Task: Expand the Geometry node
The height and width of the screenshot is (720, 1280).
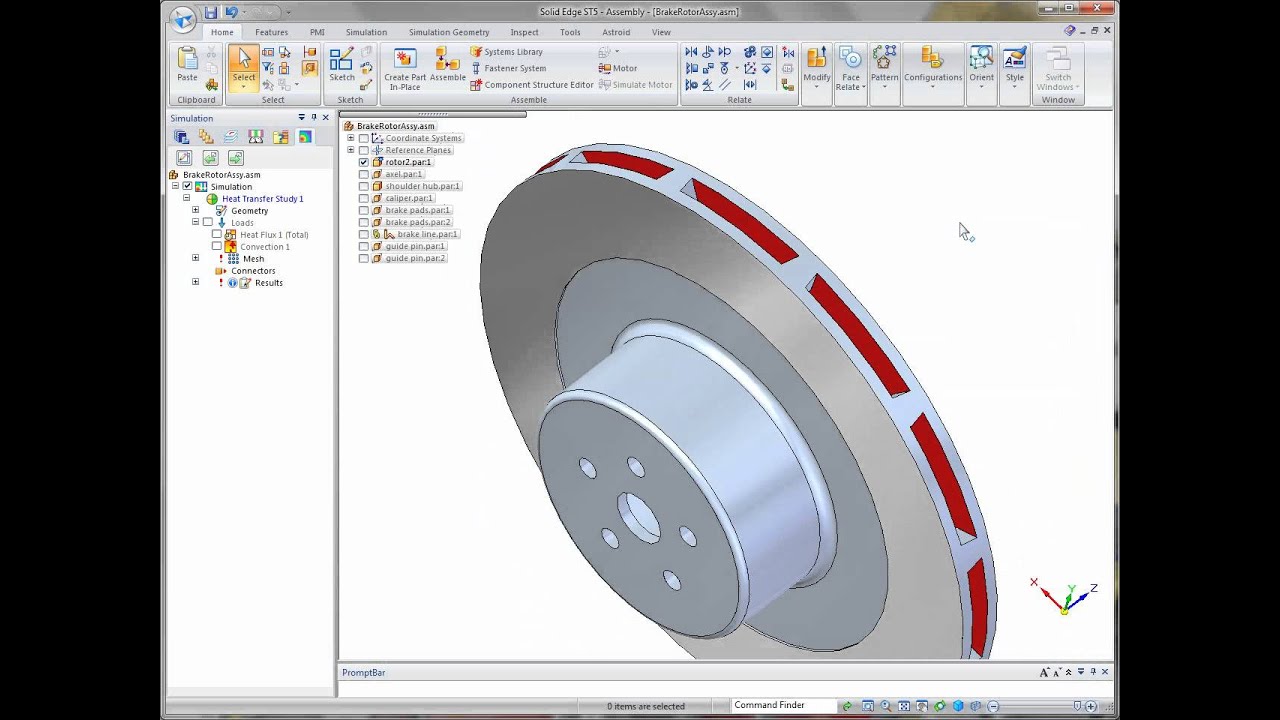Action: point(196,211)
